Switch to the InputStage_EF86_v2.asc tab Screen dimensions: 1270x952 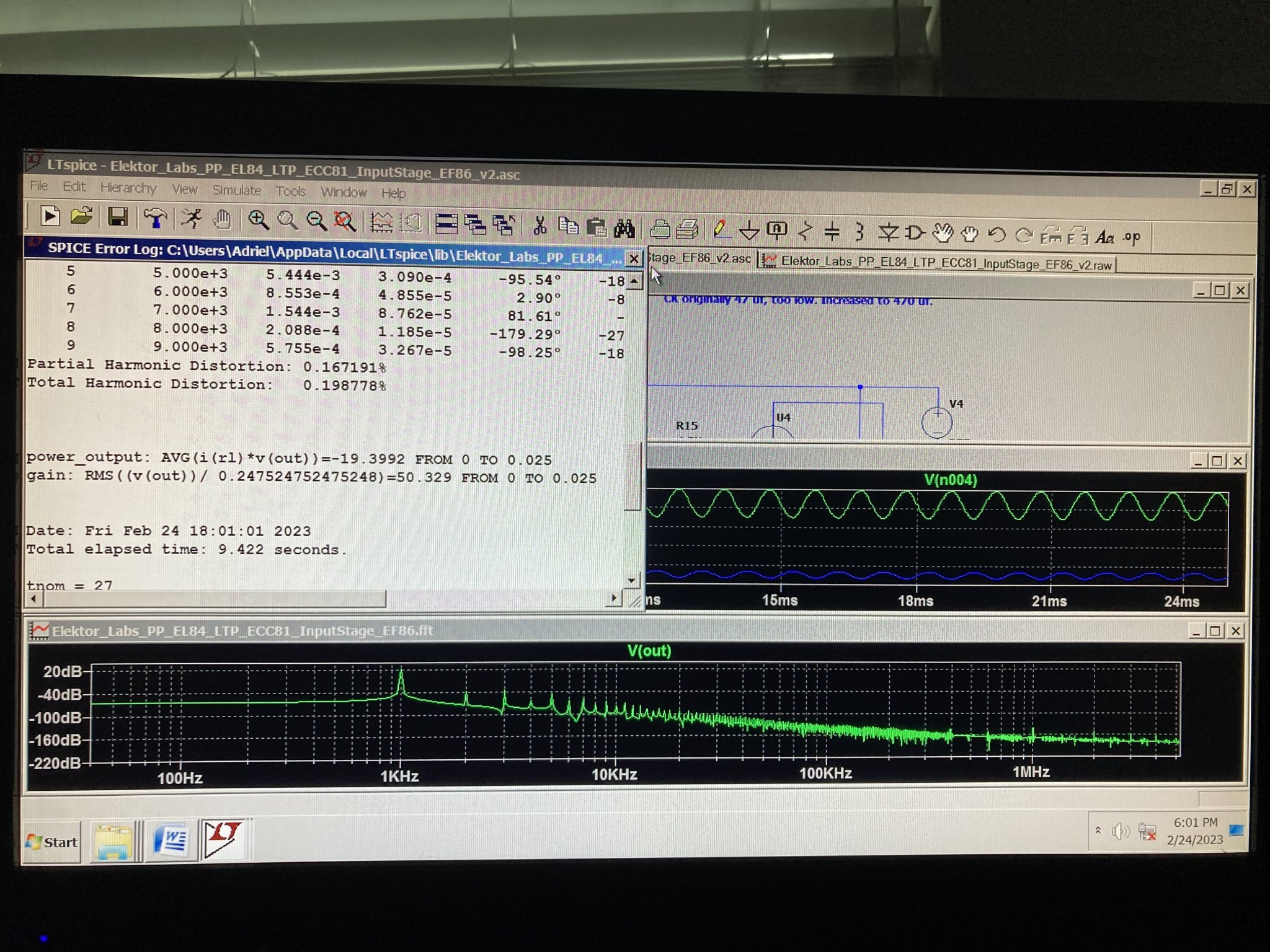click(701, 258)
